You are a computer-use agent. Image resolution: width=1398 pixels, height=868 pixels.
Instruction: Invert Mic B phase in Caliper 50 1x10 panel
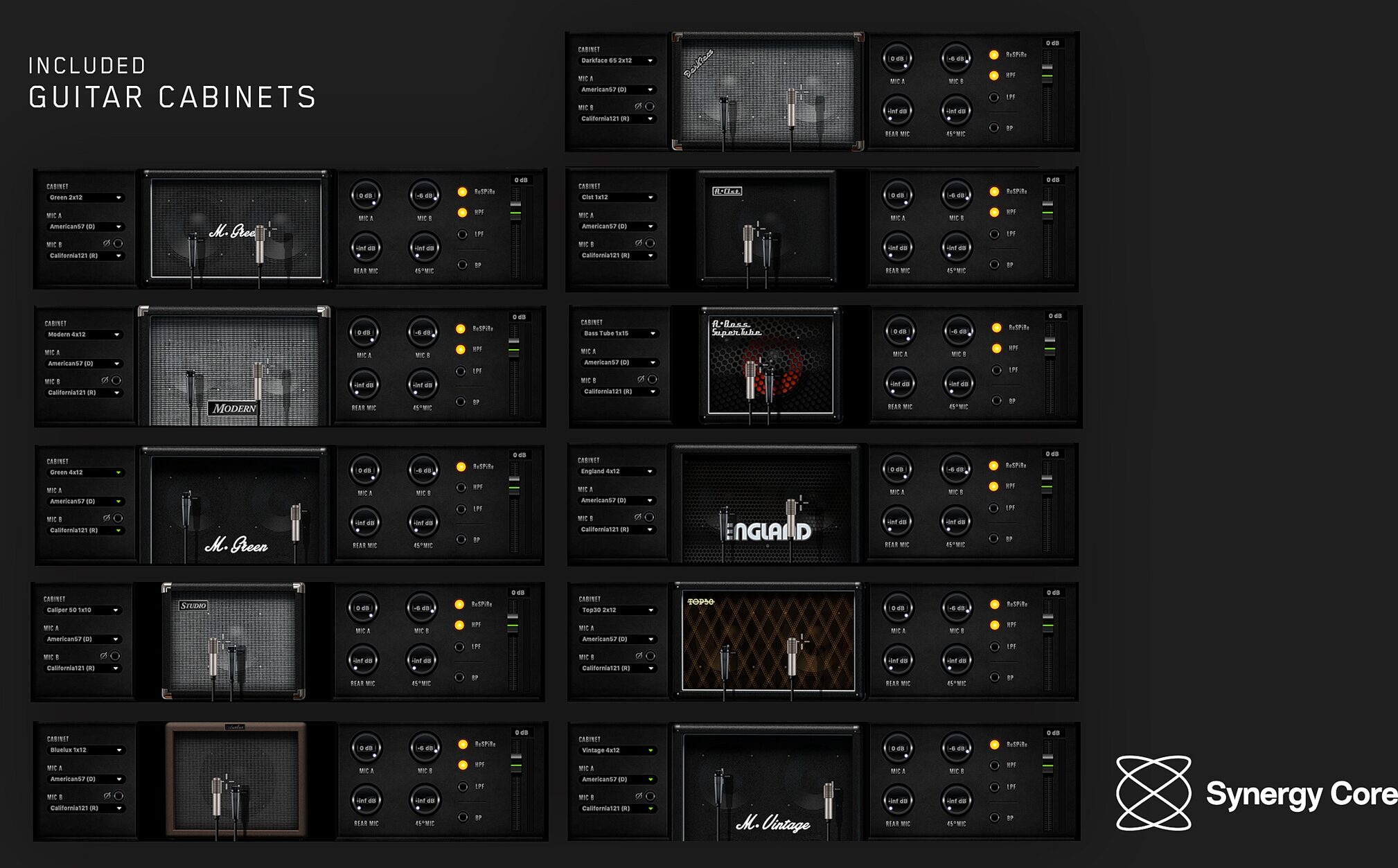click(115, 656)
